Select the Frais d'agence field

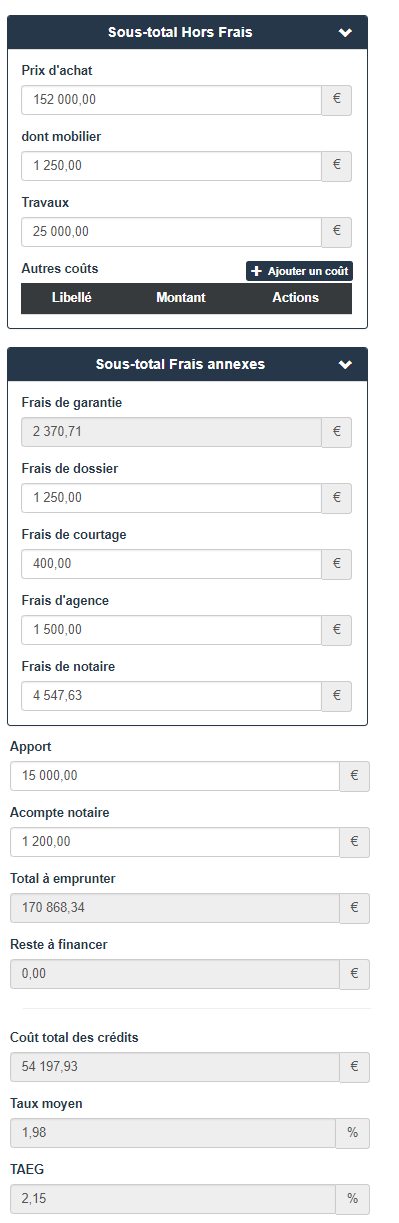click(x=171, y=630)
